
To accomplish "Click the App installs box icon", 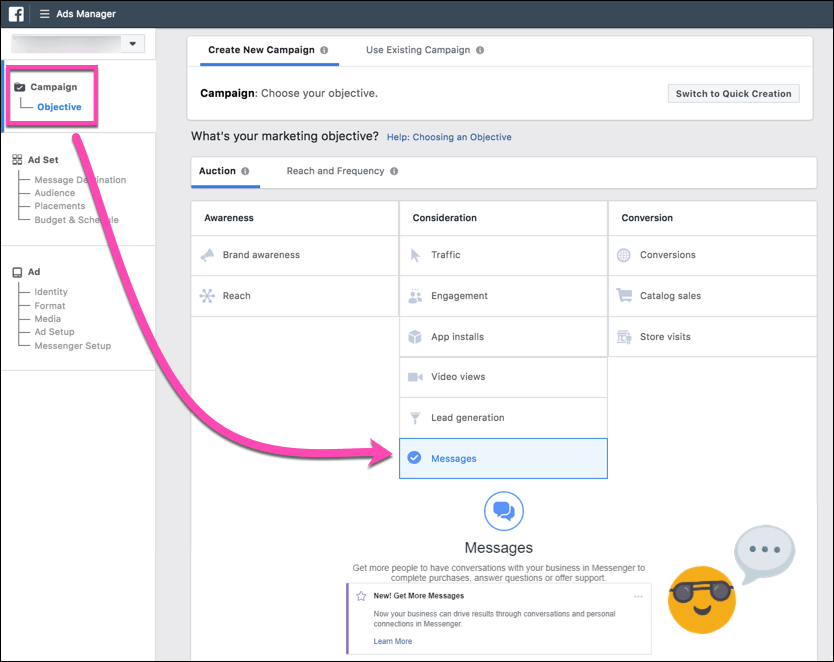I will click(415, 337).
